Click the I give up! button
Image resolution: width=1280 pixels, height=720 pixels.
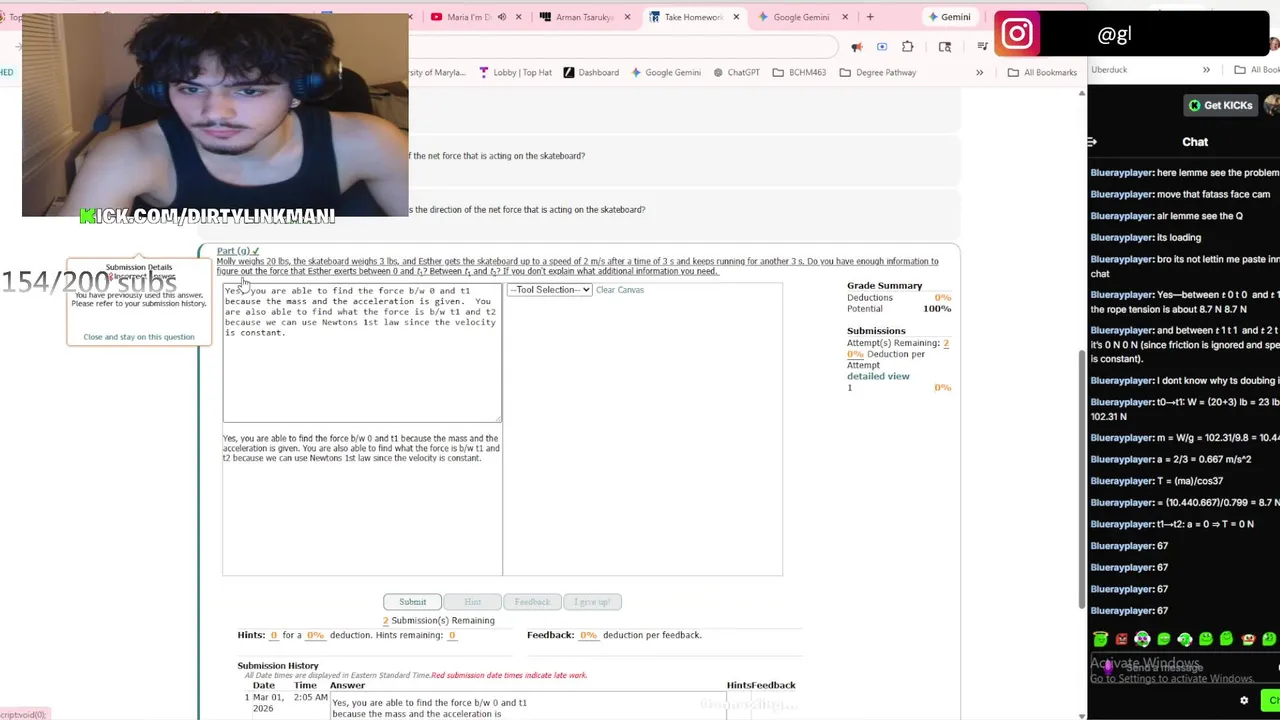592,602
